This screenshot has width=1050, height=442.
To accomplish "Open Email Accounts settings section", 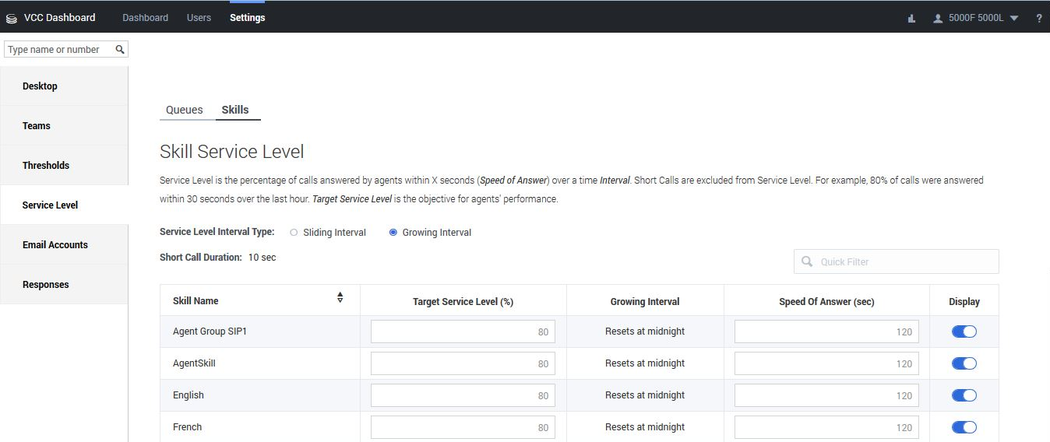I will [x=55, y=245].
